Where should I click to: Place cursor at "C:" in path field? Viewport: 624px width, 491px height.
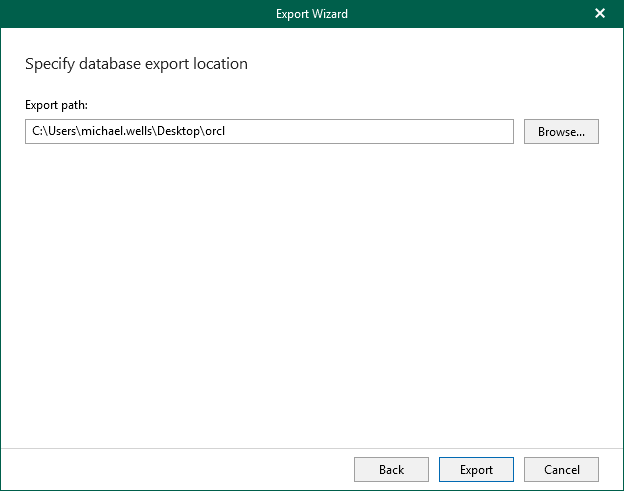pyautogui.click(x=37, y=131)
